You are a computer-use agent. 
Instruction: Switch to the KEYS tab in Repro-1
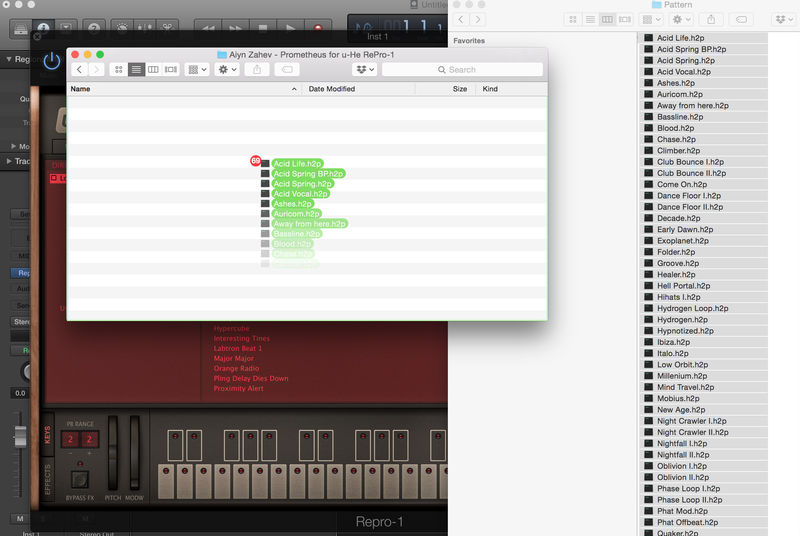tap(47, 435)
